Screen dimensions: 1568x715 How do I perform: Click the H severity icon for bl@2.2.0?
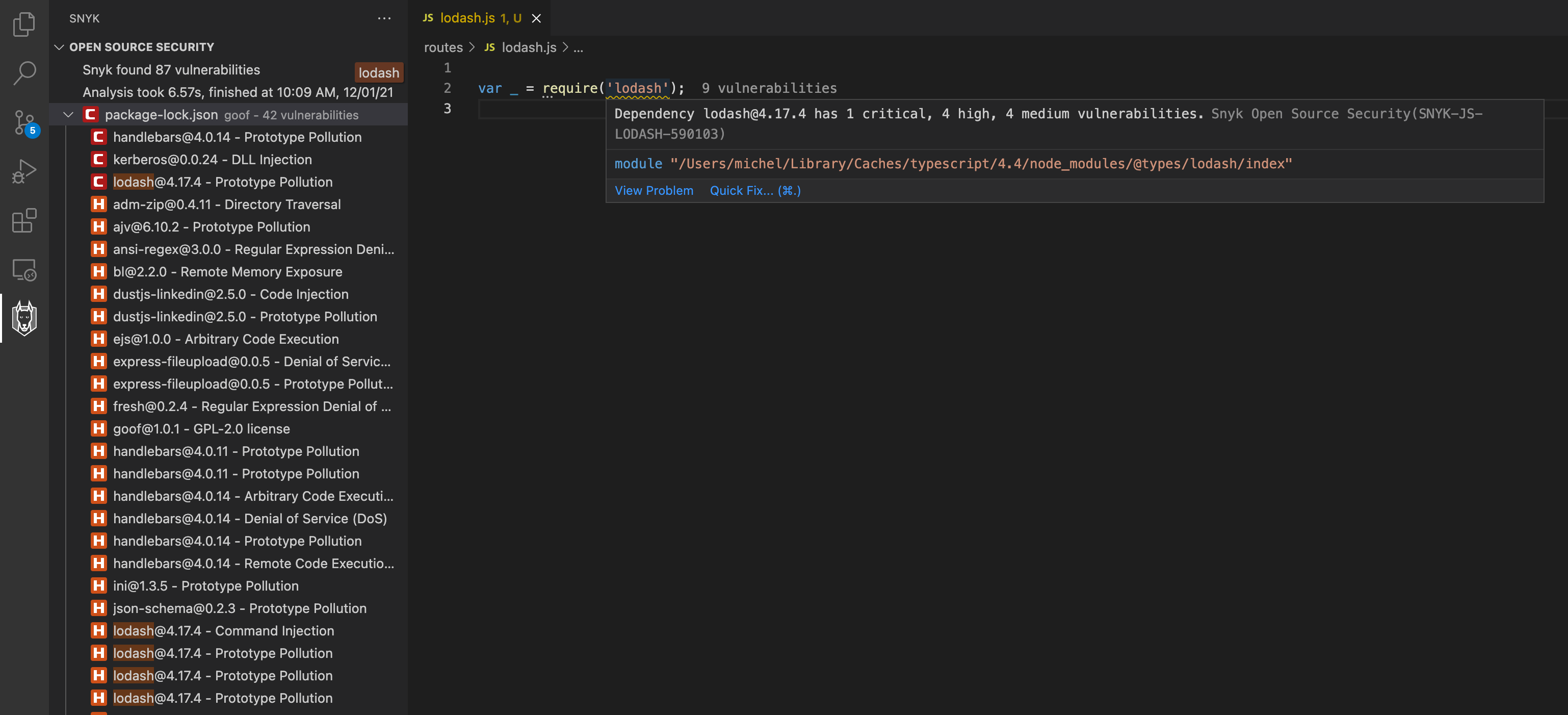98,272
